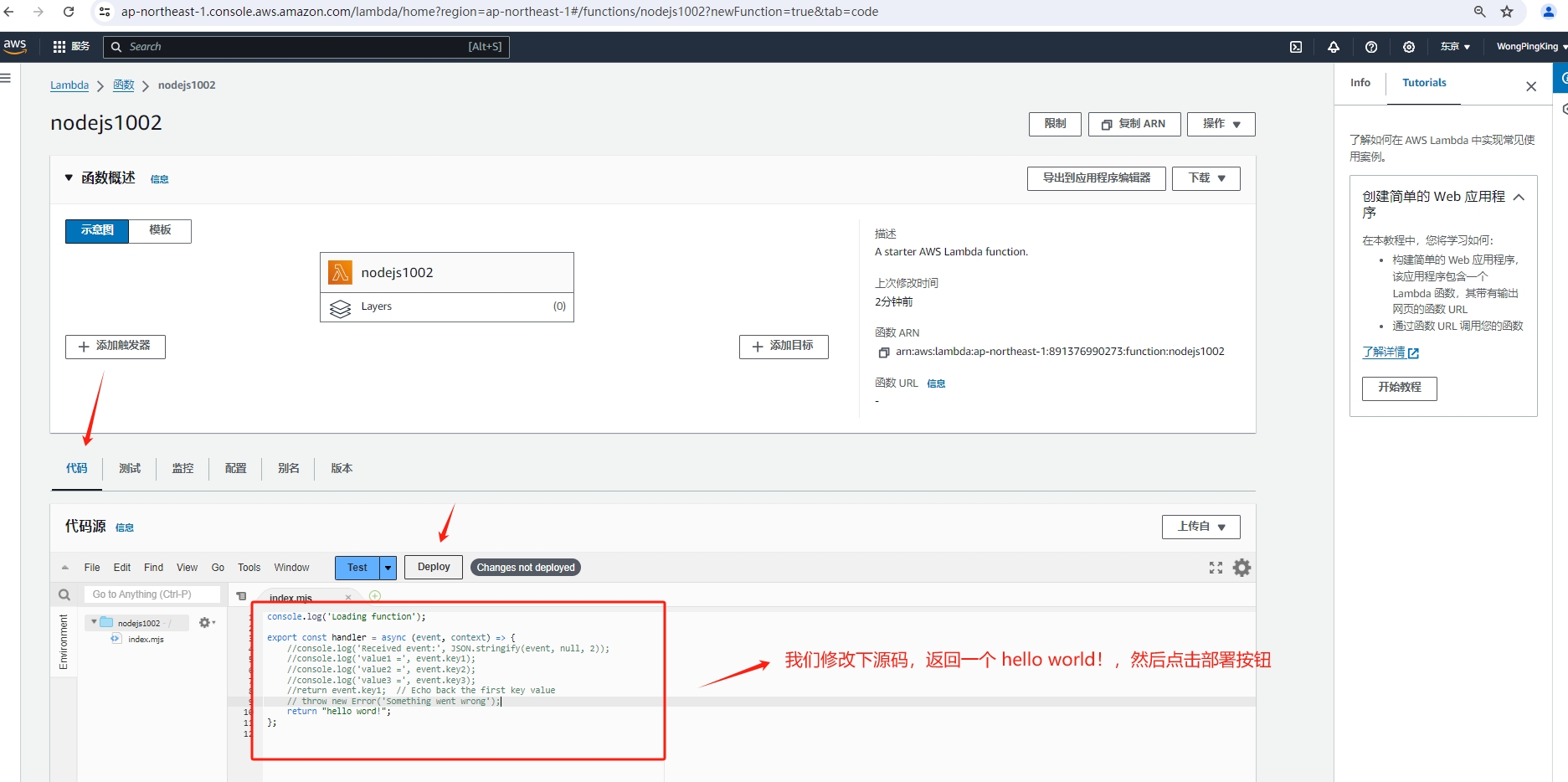Viewport: 1568px width, 782px height.
Task: Switch to the 版本 tab
Action: click(342, 468)
